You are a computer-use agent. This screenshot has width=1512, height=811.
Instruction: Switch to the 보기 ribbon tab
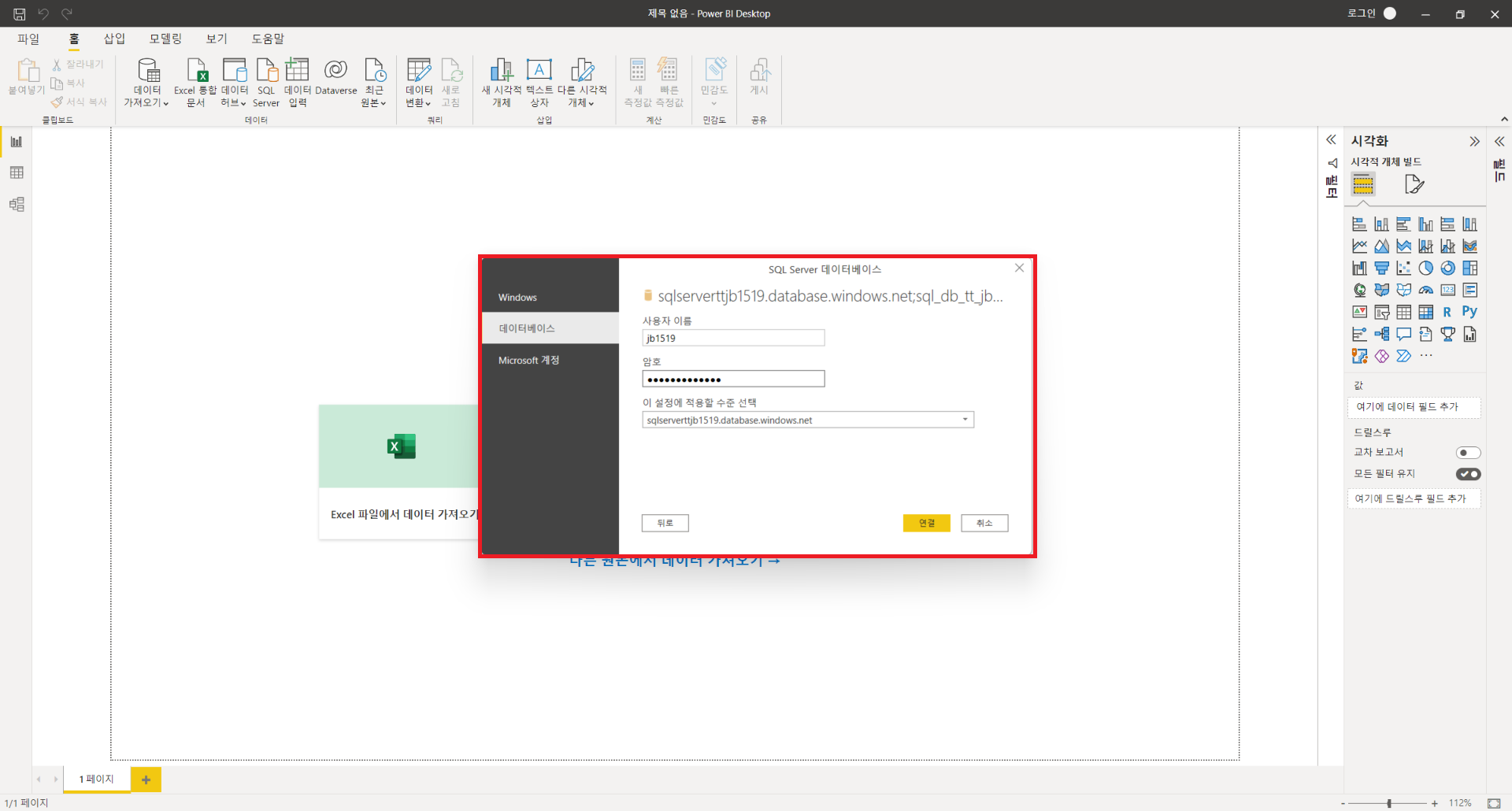[x=217, y=39]
